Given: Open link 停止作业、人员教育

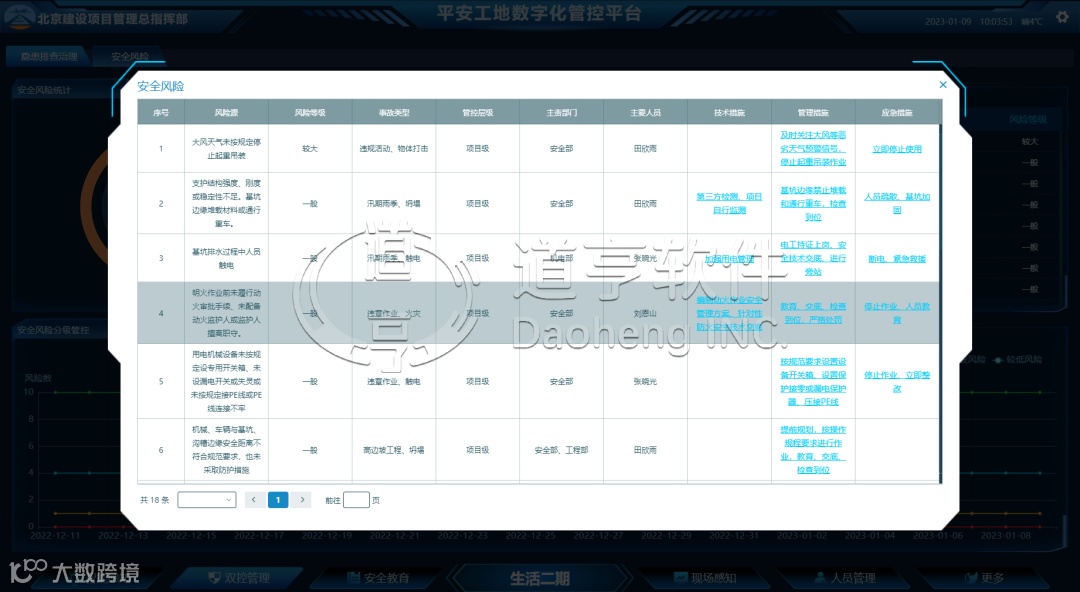Looking at the screenshot, I should click(897, 313).
